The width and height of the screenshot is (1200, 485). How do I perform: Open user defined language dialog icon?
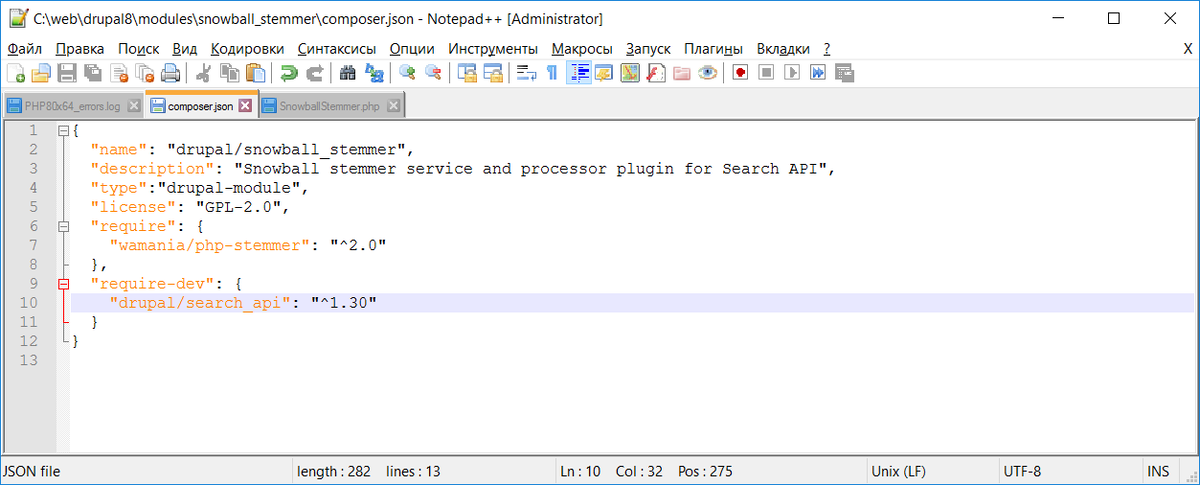point(604,72)
